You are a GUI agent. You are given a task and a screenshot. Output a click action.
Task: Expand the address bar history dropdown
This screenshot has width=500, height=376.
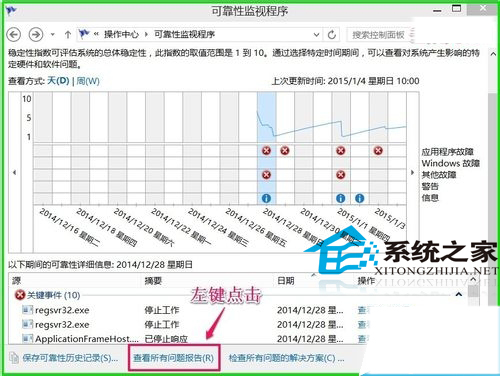pos(316,34)
